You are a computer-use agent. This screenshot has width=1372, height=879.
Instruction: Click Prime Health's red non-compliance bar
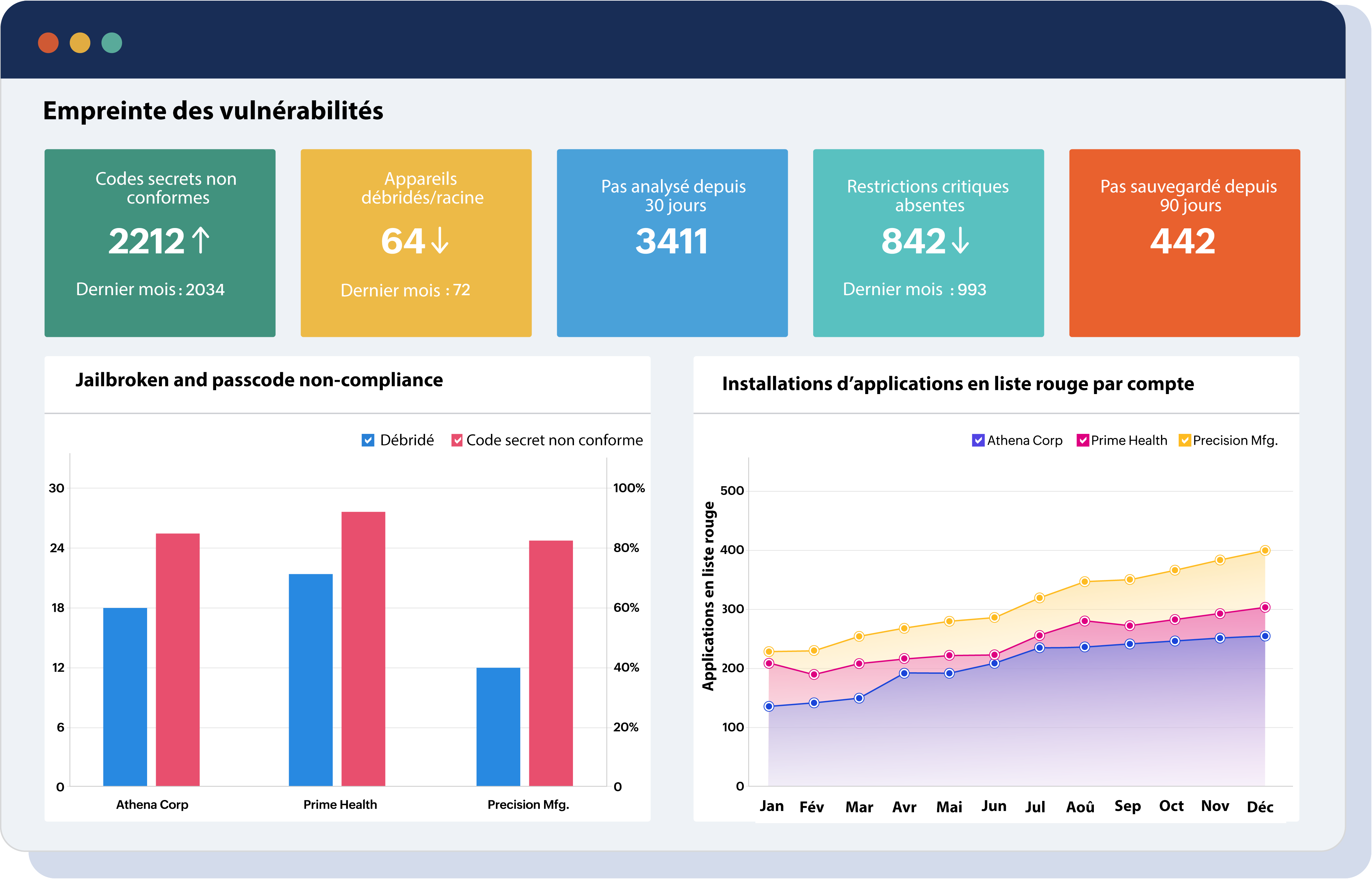pyautogui.click(x=364, y=648)
